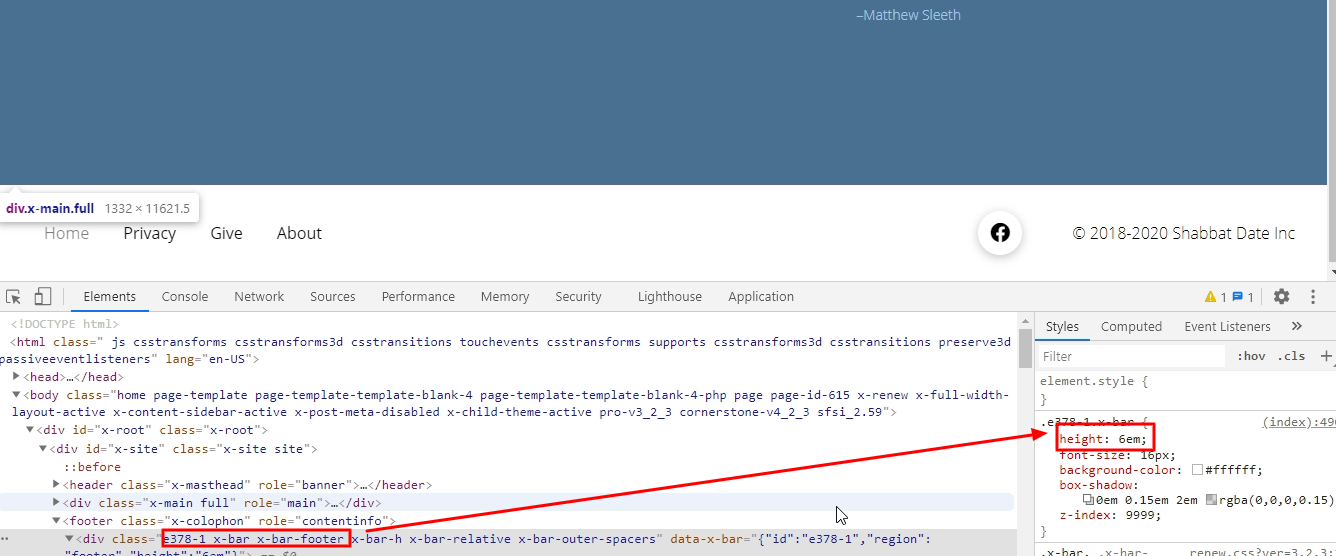Click the new style rule plus icon
1336x556 pixels.
click(x=1326, y=356)
